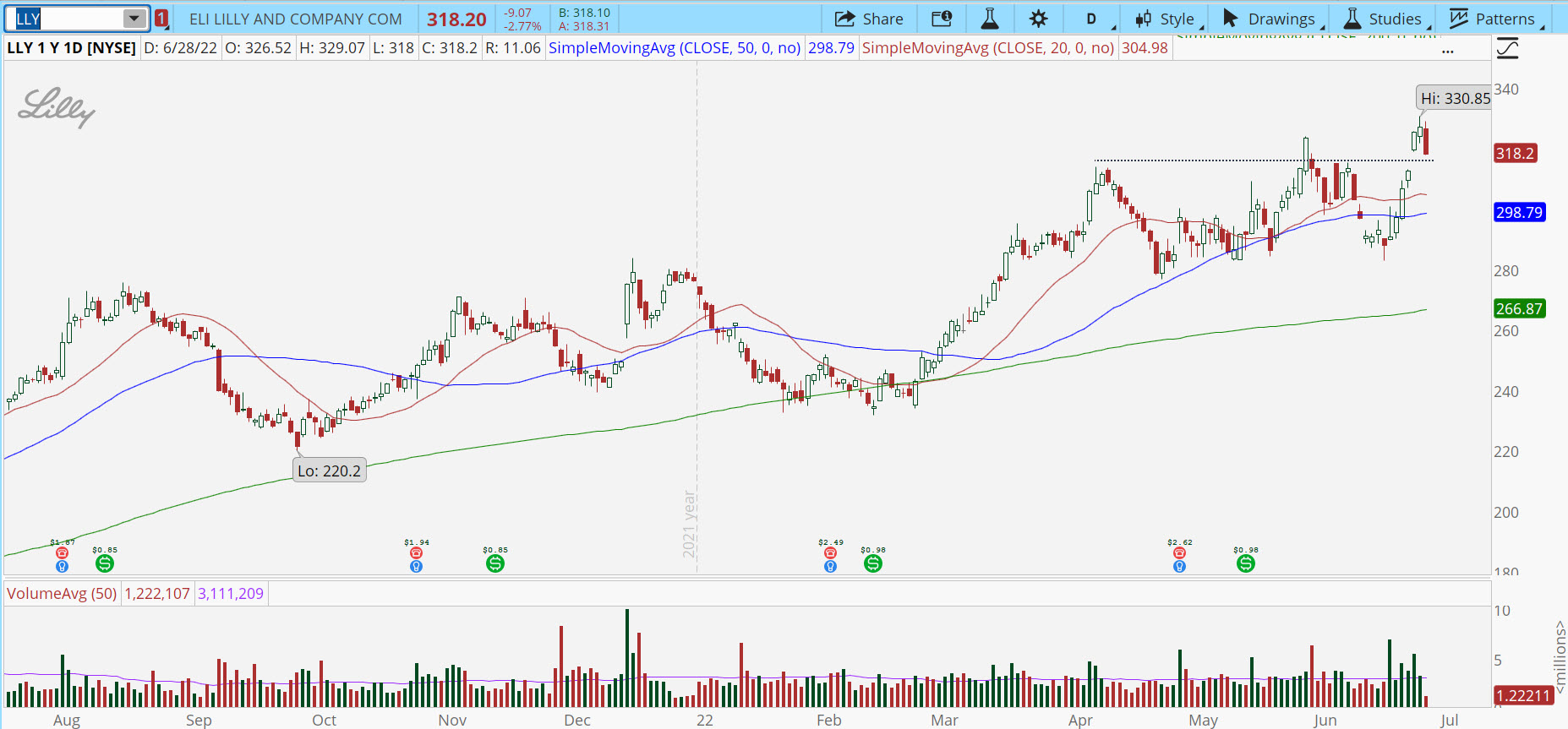Click the blue 298.79 moving average tag
The width and height of the screenshot is (1568, 729).
point(1519,213)
